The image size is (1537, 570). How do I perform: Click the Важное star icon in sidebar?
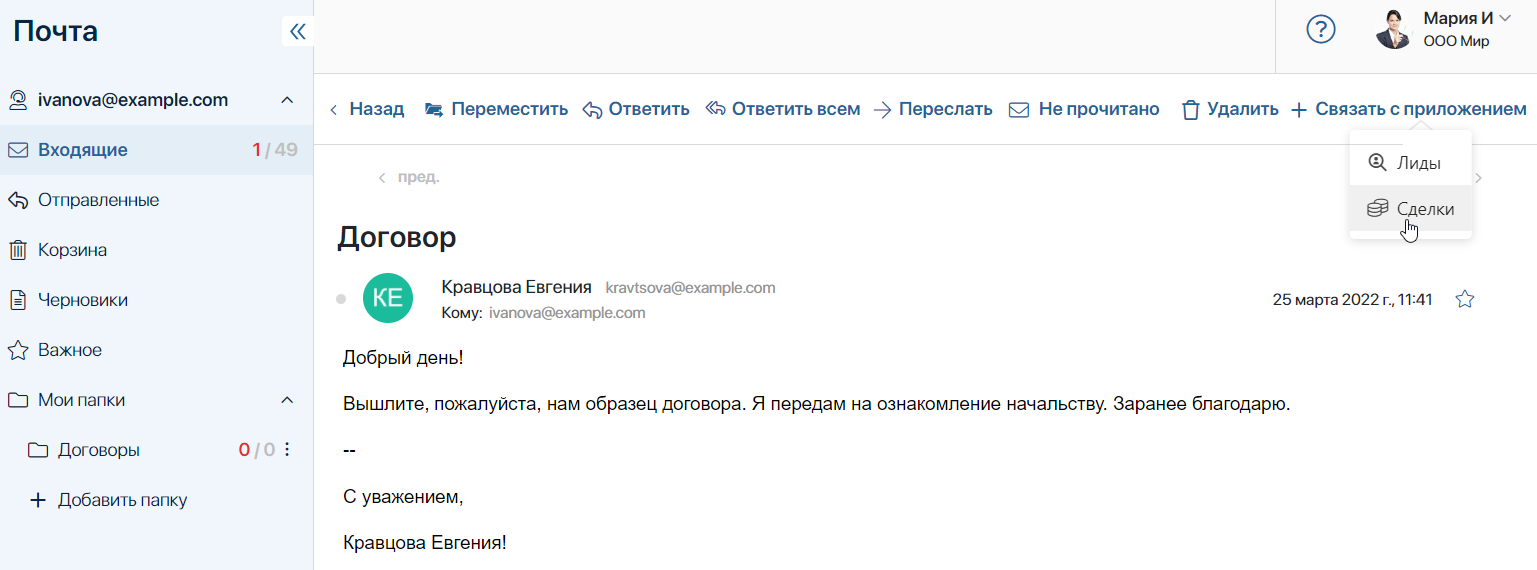tap(18, 350)
